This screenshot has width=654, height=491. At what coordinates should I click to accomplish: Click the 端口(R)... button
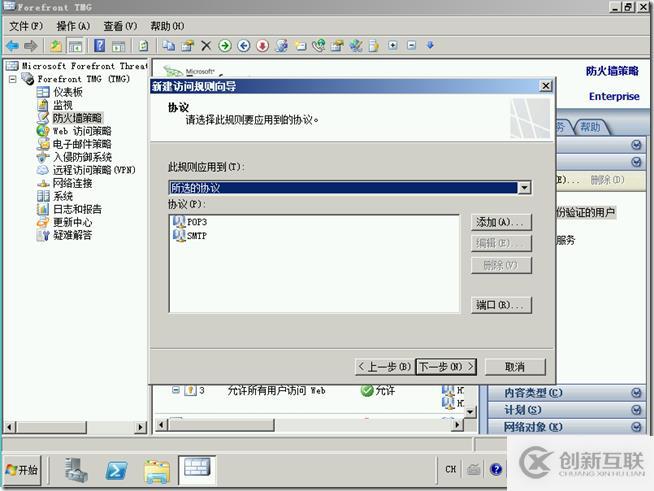501,305
